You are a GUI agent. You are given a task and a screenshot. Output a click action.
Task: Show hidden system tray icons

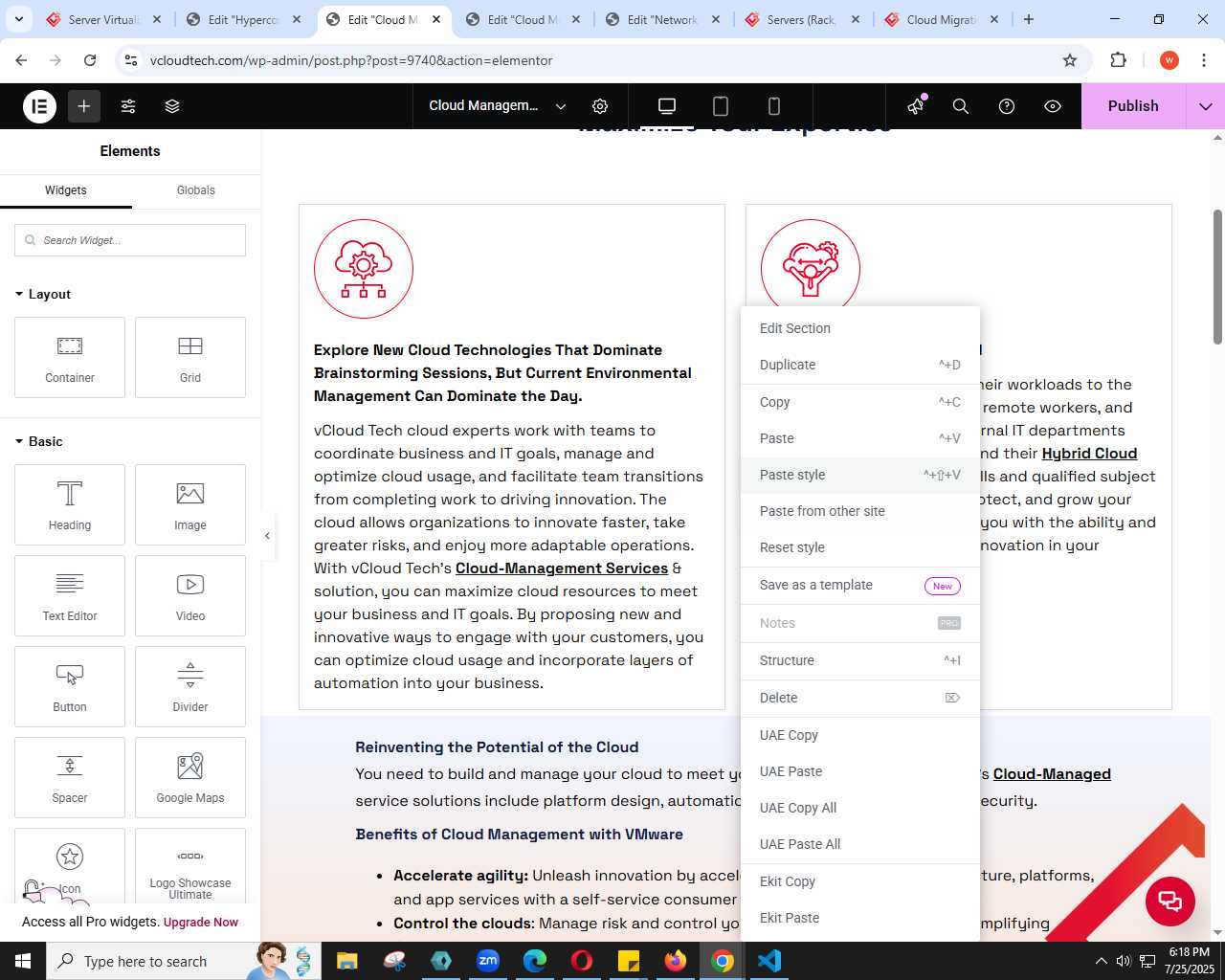pos(1101,961)
